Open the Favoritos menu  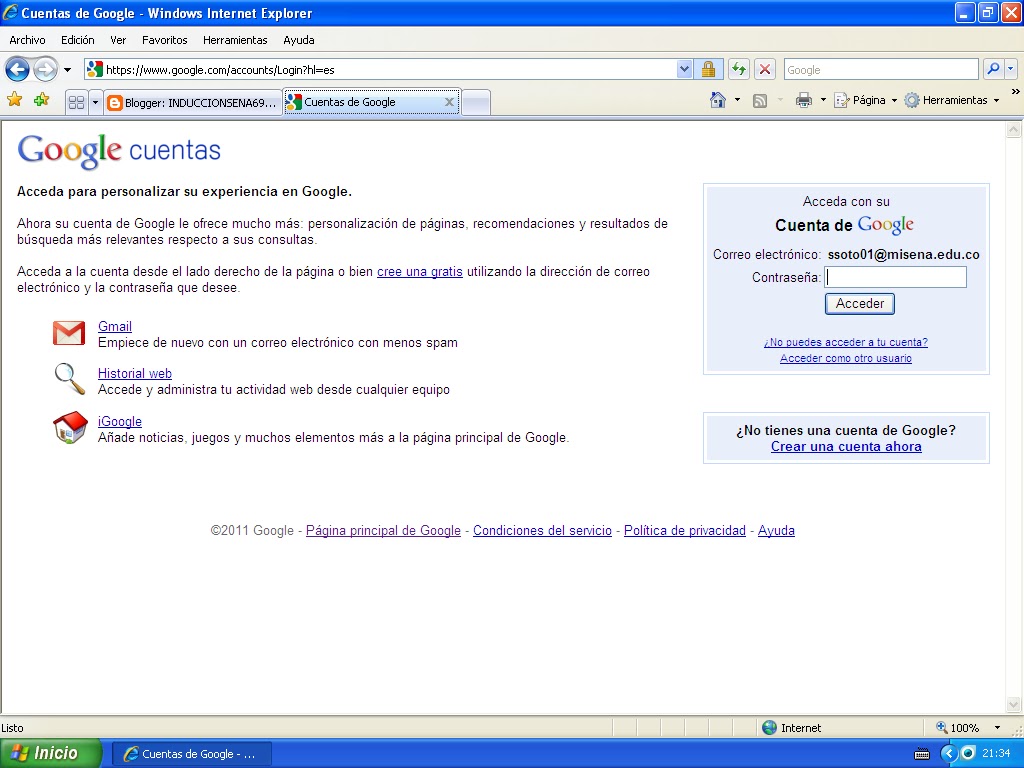click(164, 40)
